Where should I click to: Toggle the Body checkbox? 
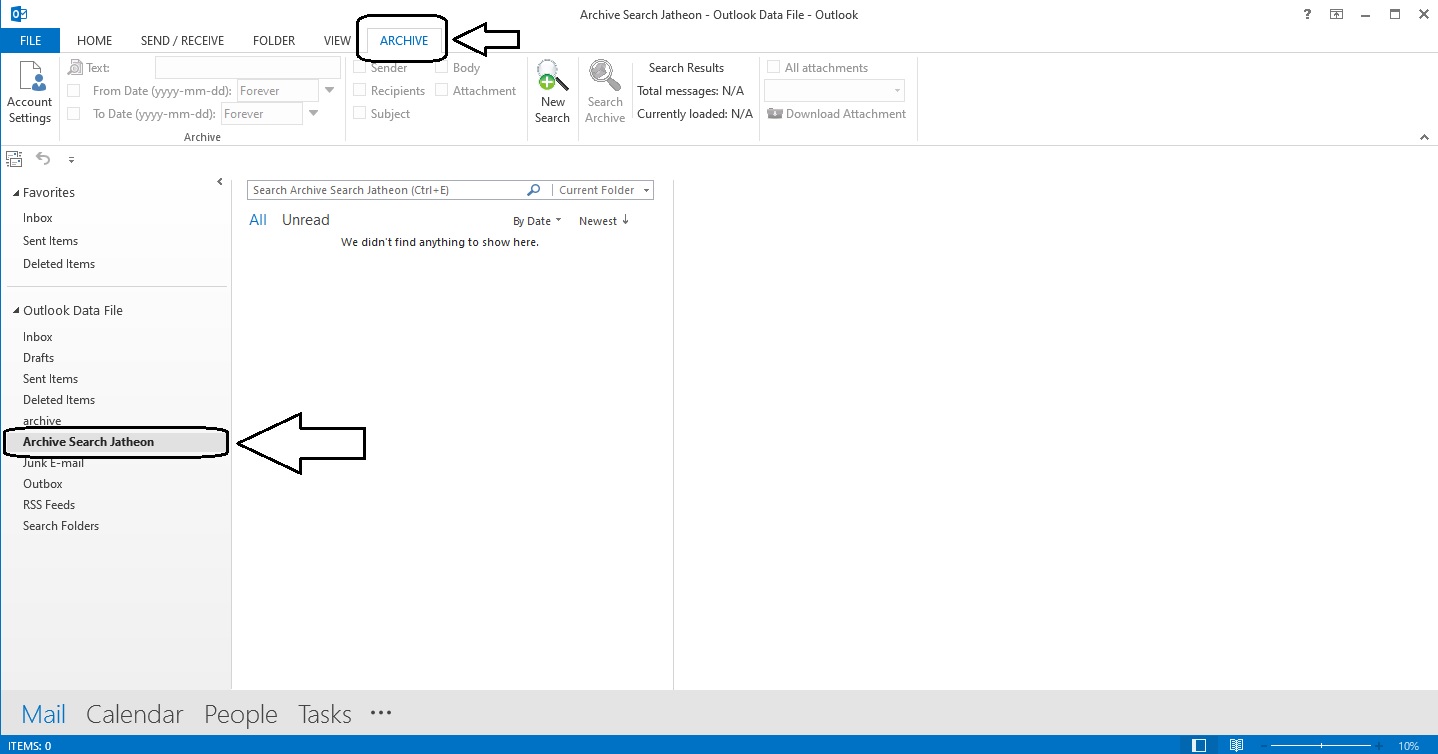coord(442,68)
